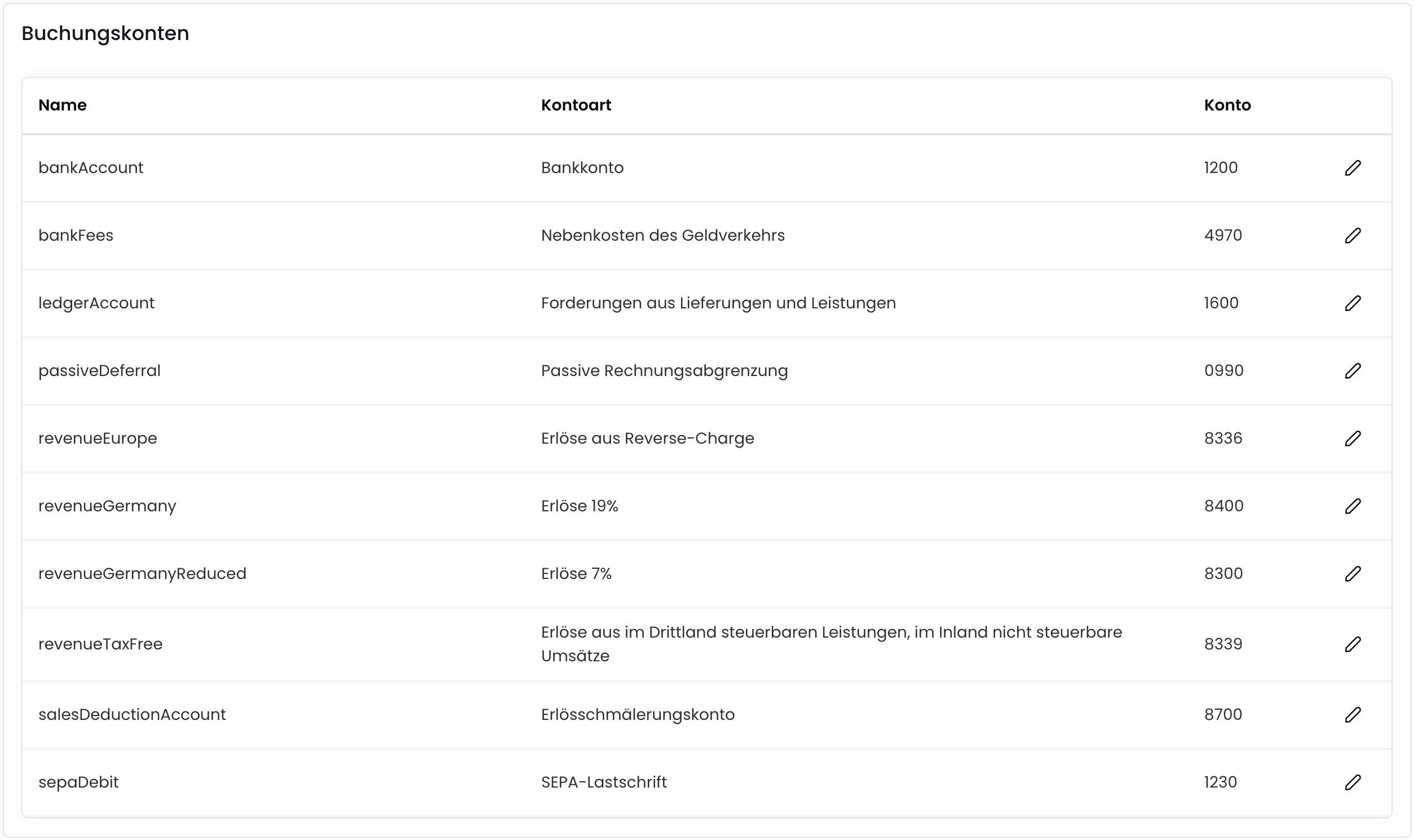Select the bankAccount name cell
The width and height of the screenshot is (1414, 840).
(91, 167)
